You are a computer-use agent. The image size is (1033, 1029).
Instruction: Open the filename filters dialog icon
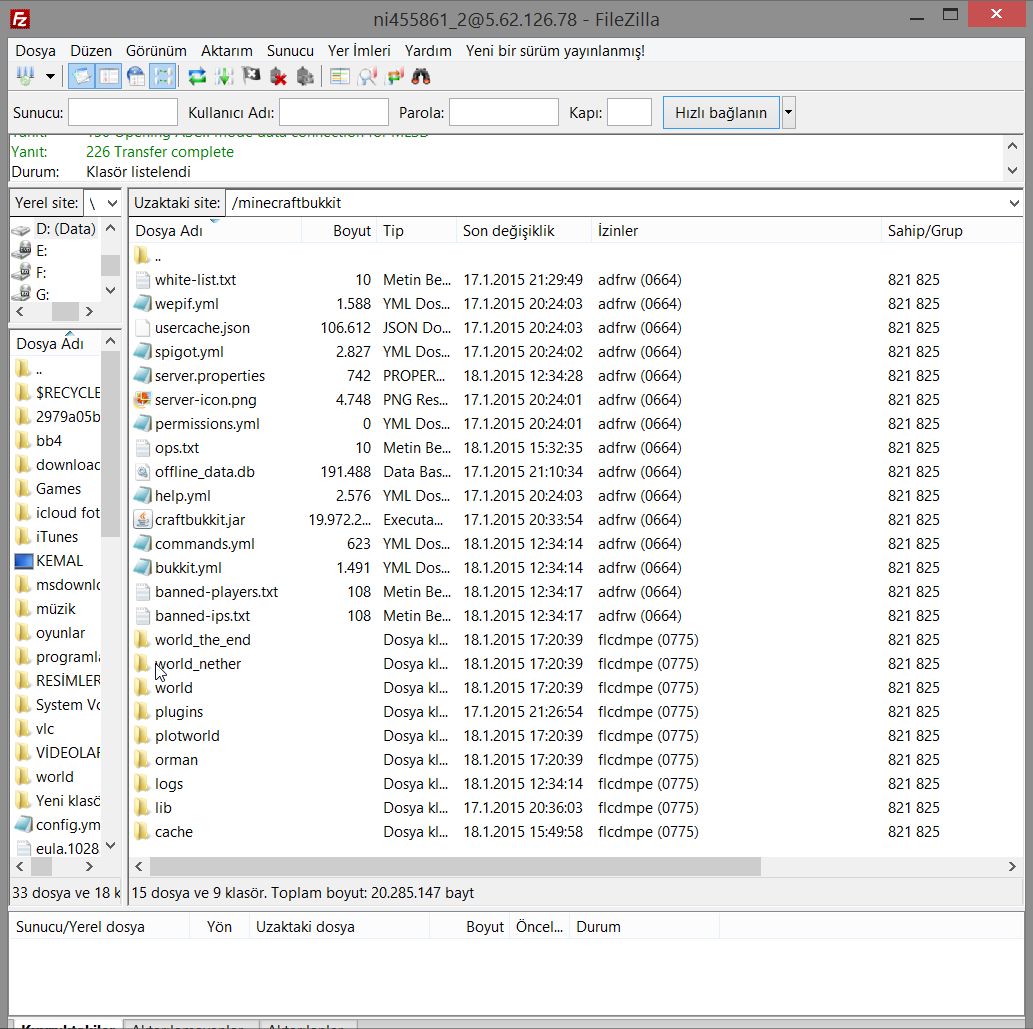[x=339, y=76]
